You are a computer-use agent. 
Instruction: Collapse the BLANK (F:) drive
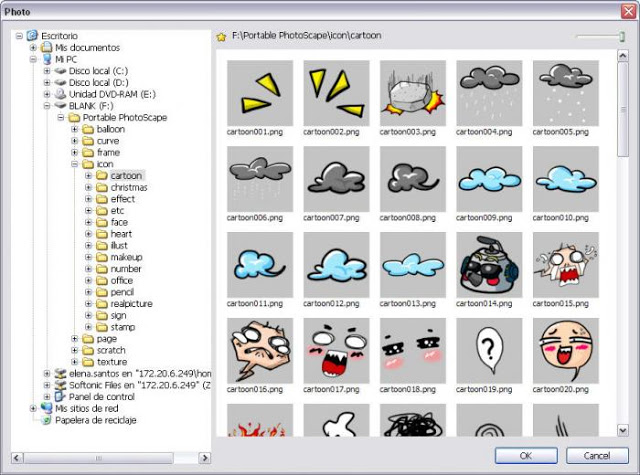tap(47, 106)
